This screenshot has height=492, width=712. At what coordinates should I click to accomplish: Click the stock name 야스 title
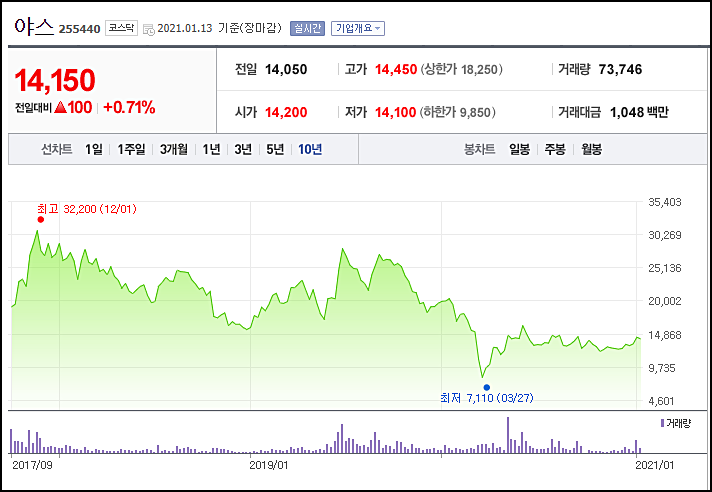point(33,28)
